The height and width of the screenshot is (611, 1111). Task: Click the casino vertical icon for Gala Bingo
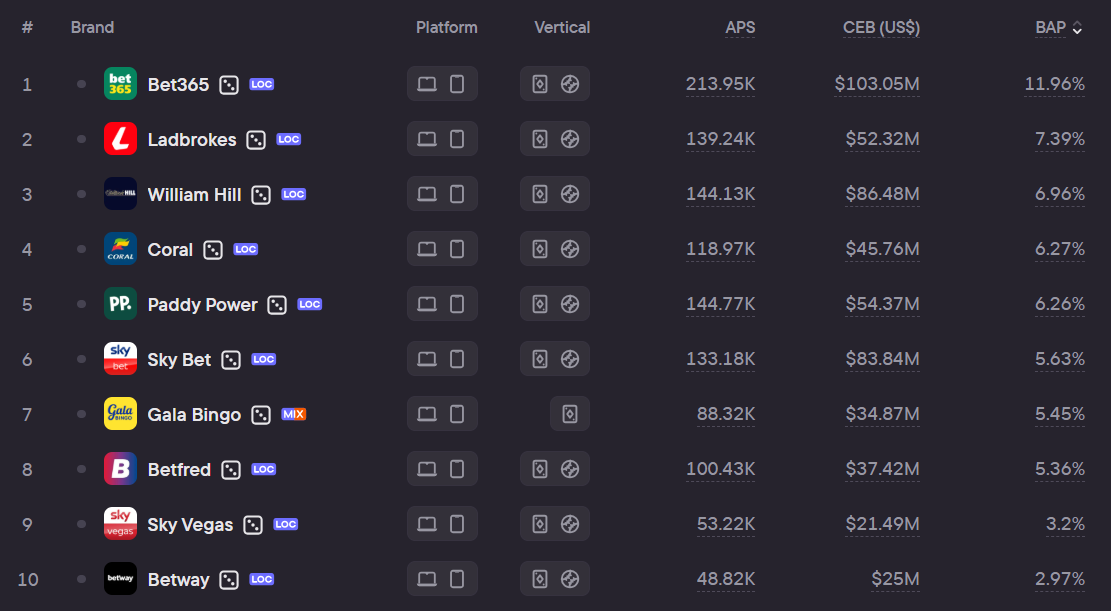(x=570, y=414)
